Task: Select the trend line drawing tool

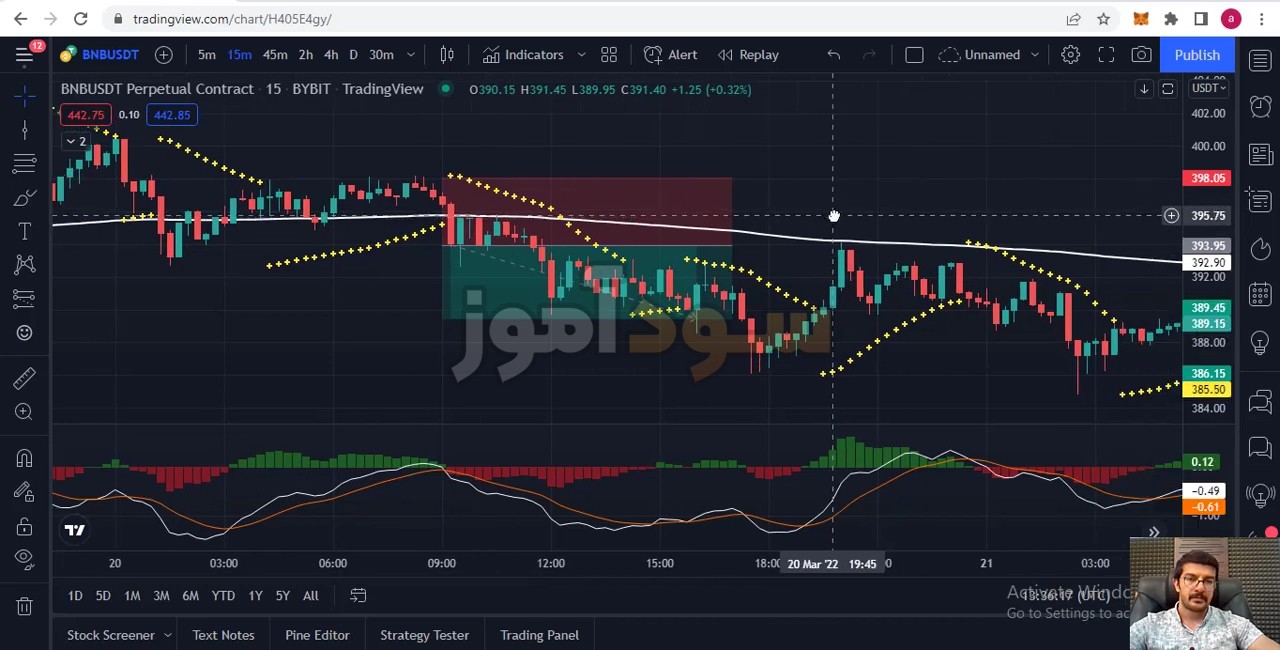Action: (25, 130)
